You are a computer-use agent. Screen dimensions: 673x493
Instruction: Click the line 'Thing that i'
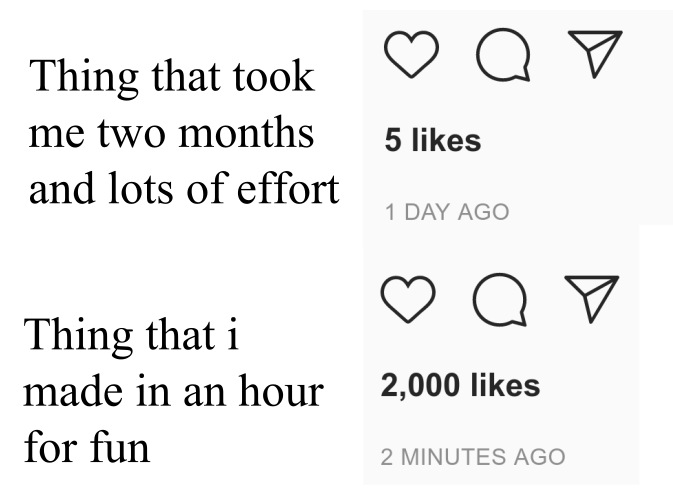click(x=131, y=336)
